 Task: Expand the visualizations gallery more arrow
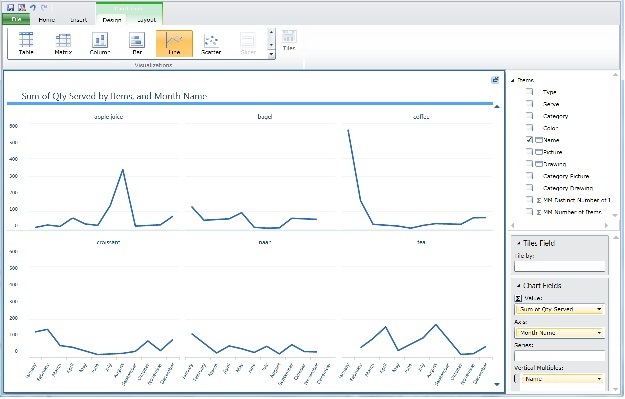271,54
